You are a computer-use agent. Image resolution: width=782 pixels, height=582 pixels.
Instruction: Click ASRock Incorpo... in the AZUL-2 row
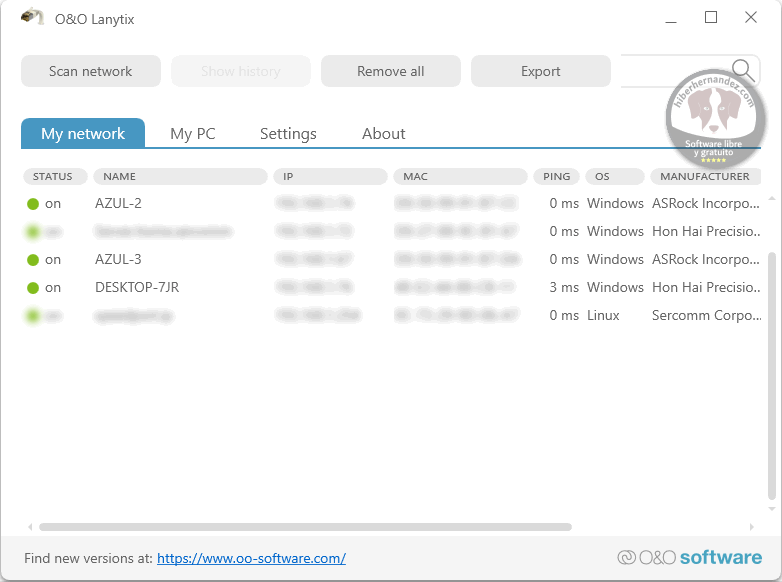[706, 203]
